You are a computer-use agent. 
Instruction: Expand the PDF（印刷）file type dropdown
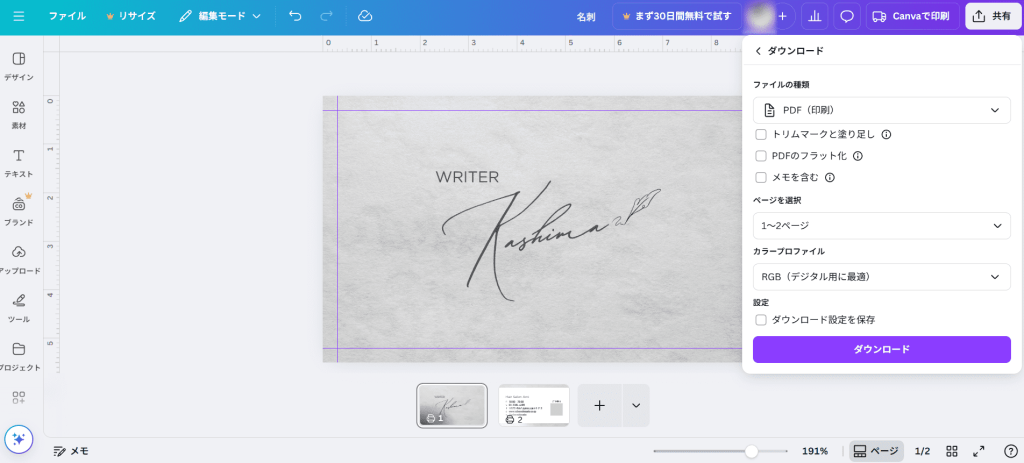882,110
